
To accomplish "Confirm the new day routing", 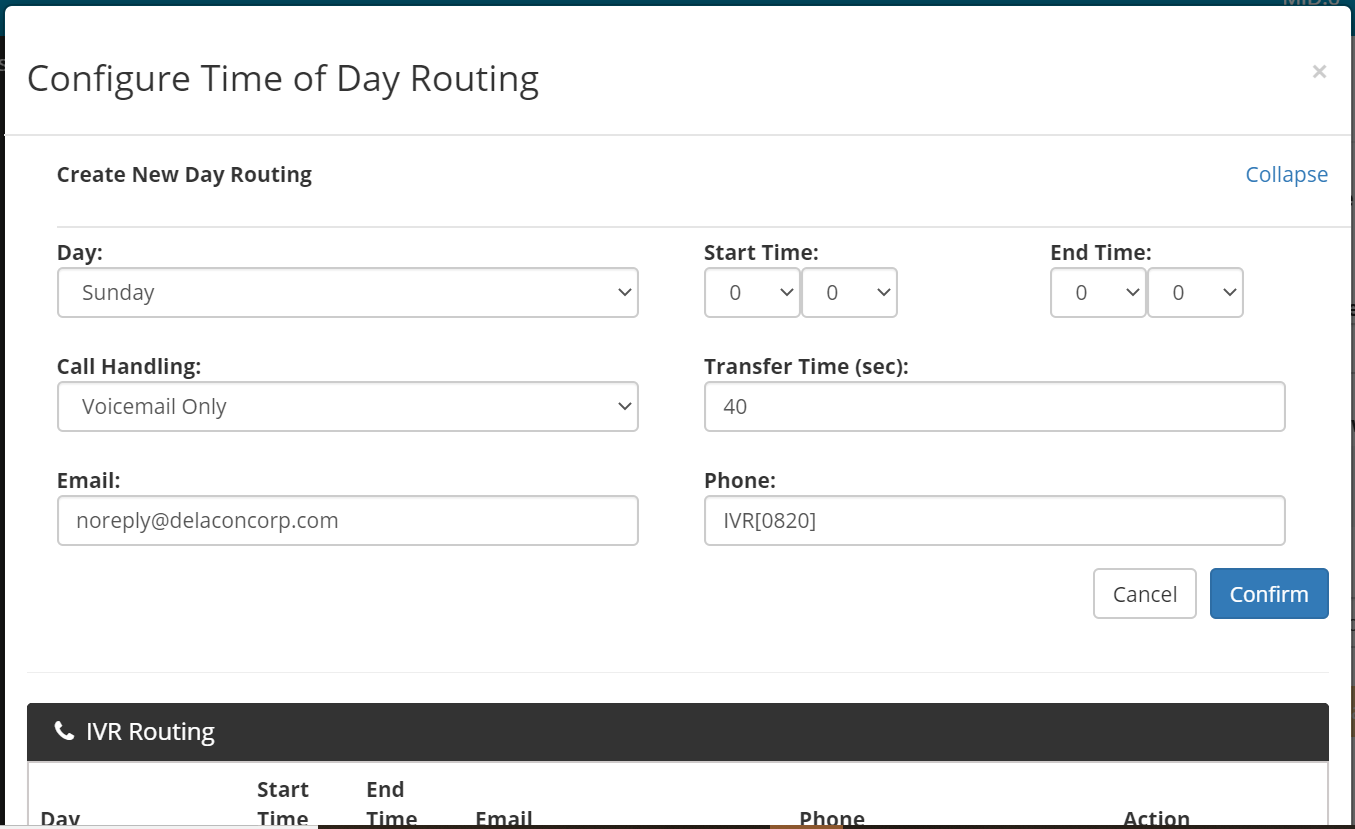I will click(x=1269, y=594).
